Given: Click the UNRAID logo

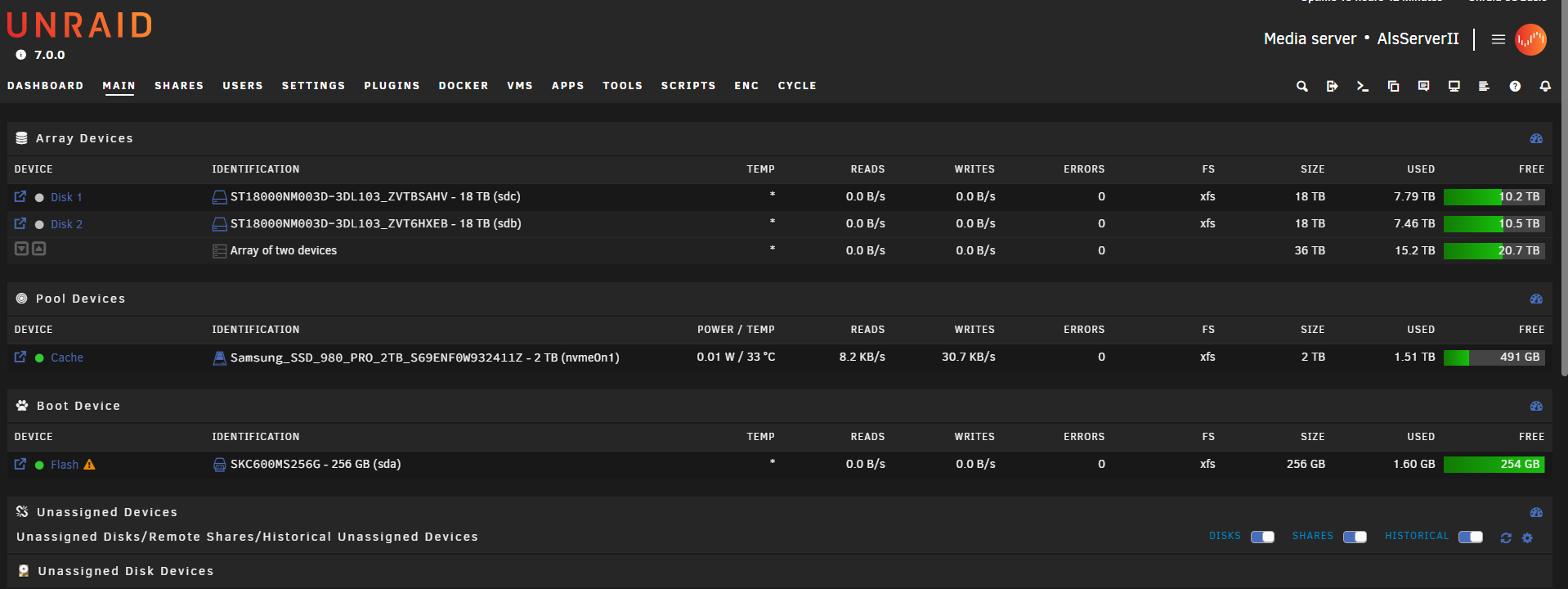Looking at the screenshot, I should tap(79, 25).
